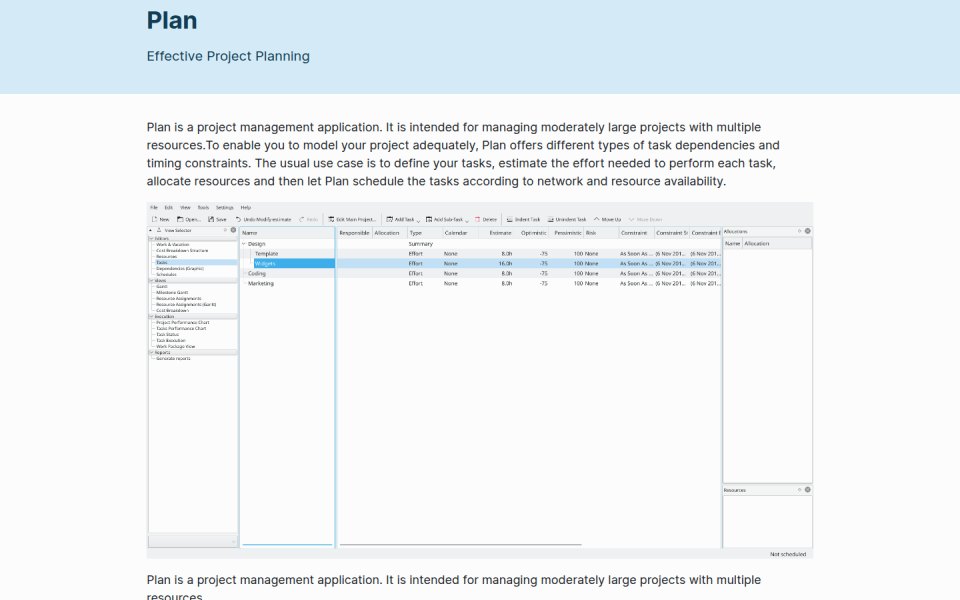
Task: Open the Add Task dropdown arrow
Action: [418, 220]
